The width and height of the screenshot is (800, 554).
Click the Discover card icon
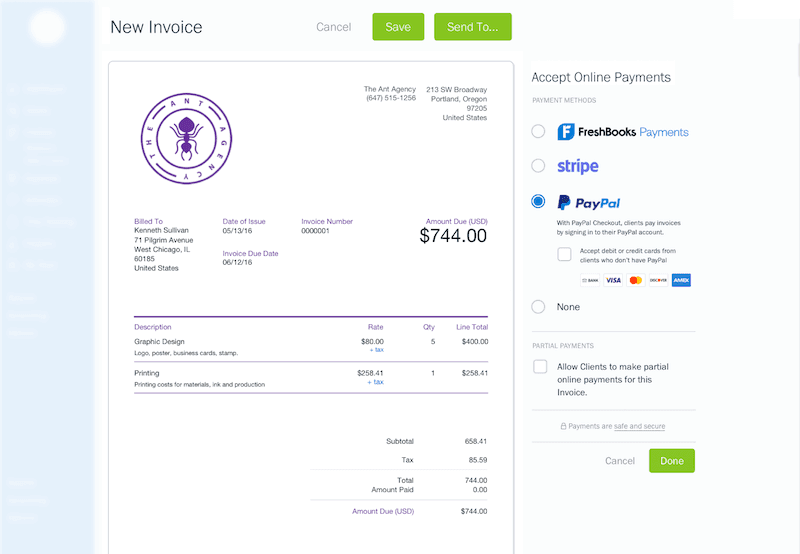[x=658, y=280]
